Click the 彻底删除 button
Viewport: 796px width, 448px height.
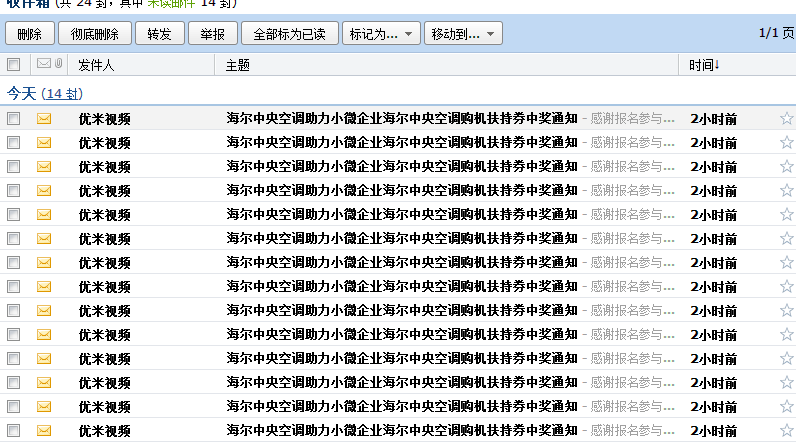click(x=95, y=34)
